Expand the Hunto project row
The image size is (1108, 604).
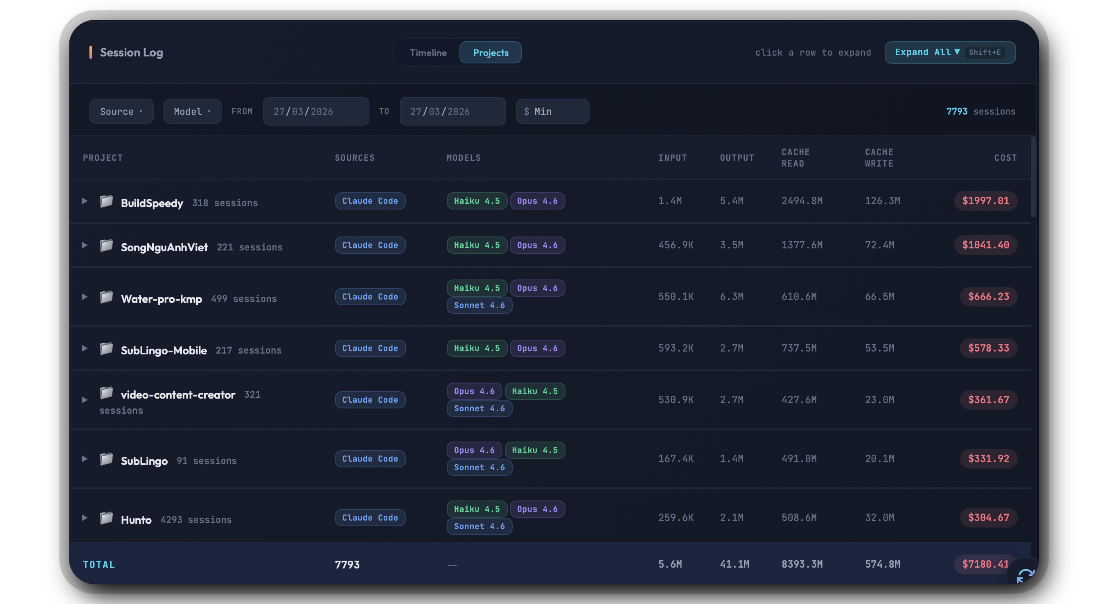[84, 518]
